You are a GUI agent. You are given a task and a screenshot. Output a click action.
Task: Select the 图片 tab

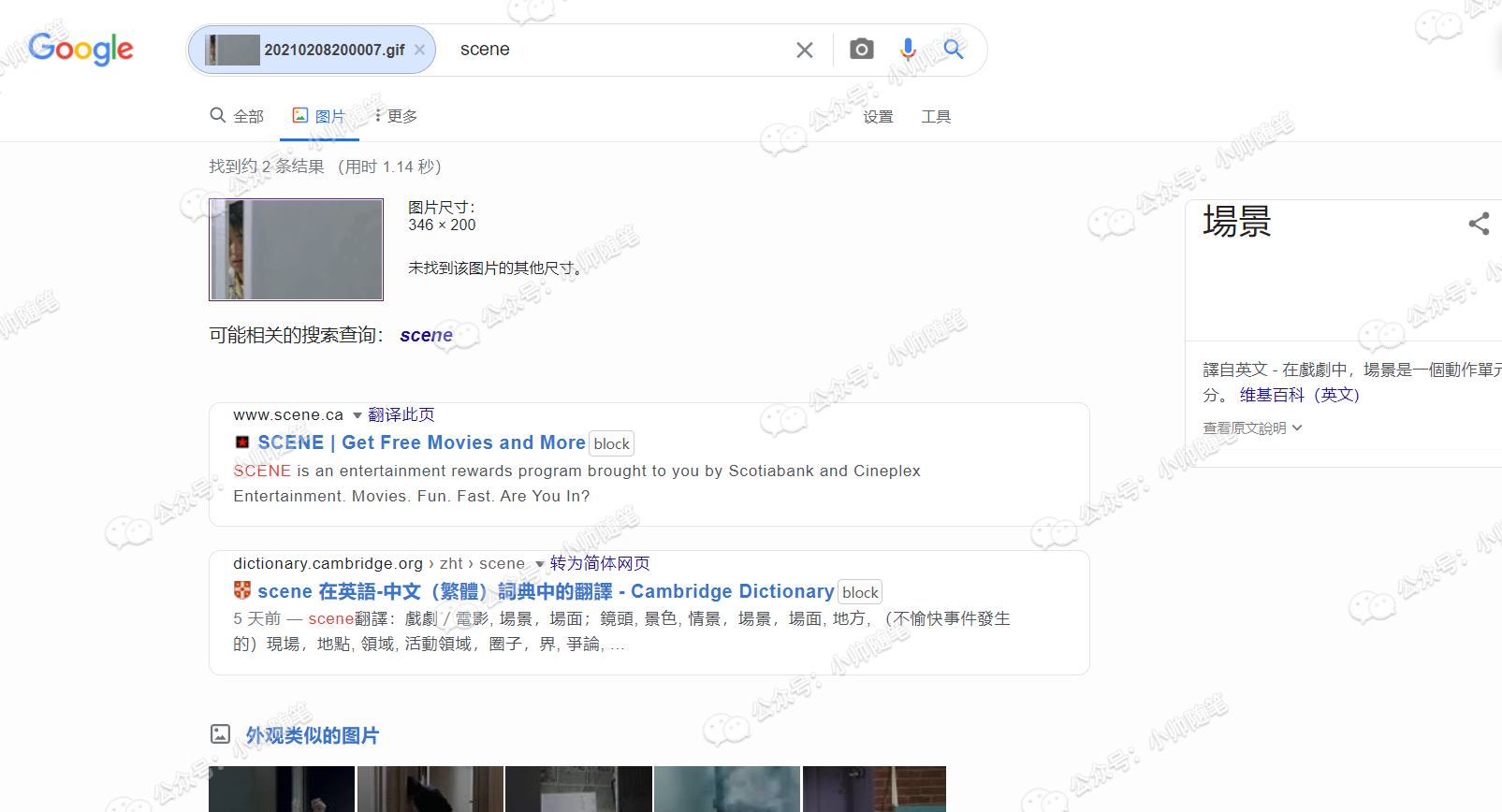(319, 116)
